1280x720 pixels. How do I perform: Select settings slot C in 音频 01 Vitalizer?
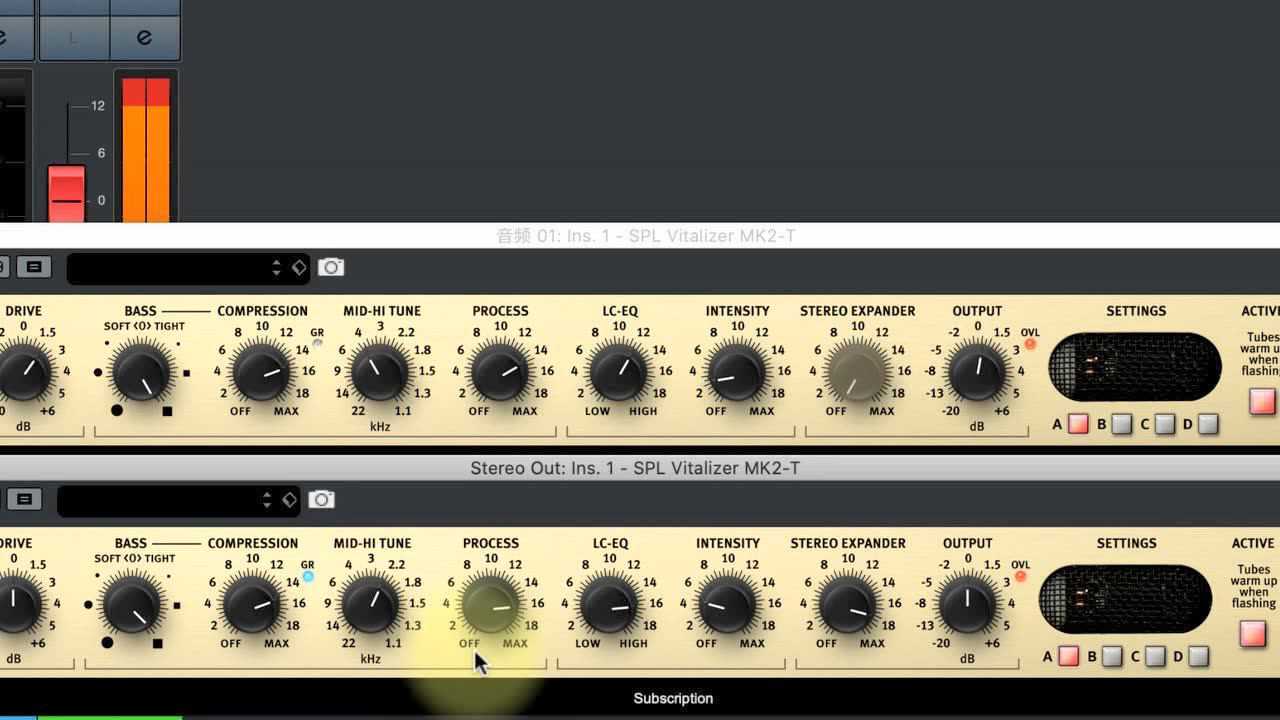[1165, 424]
